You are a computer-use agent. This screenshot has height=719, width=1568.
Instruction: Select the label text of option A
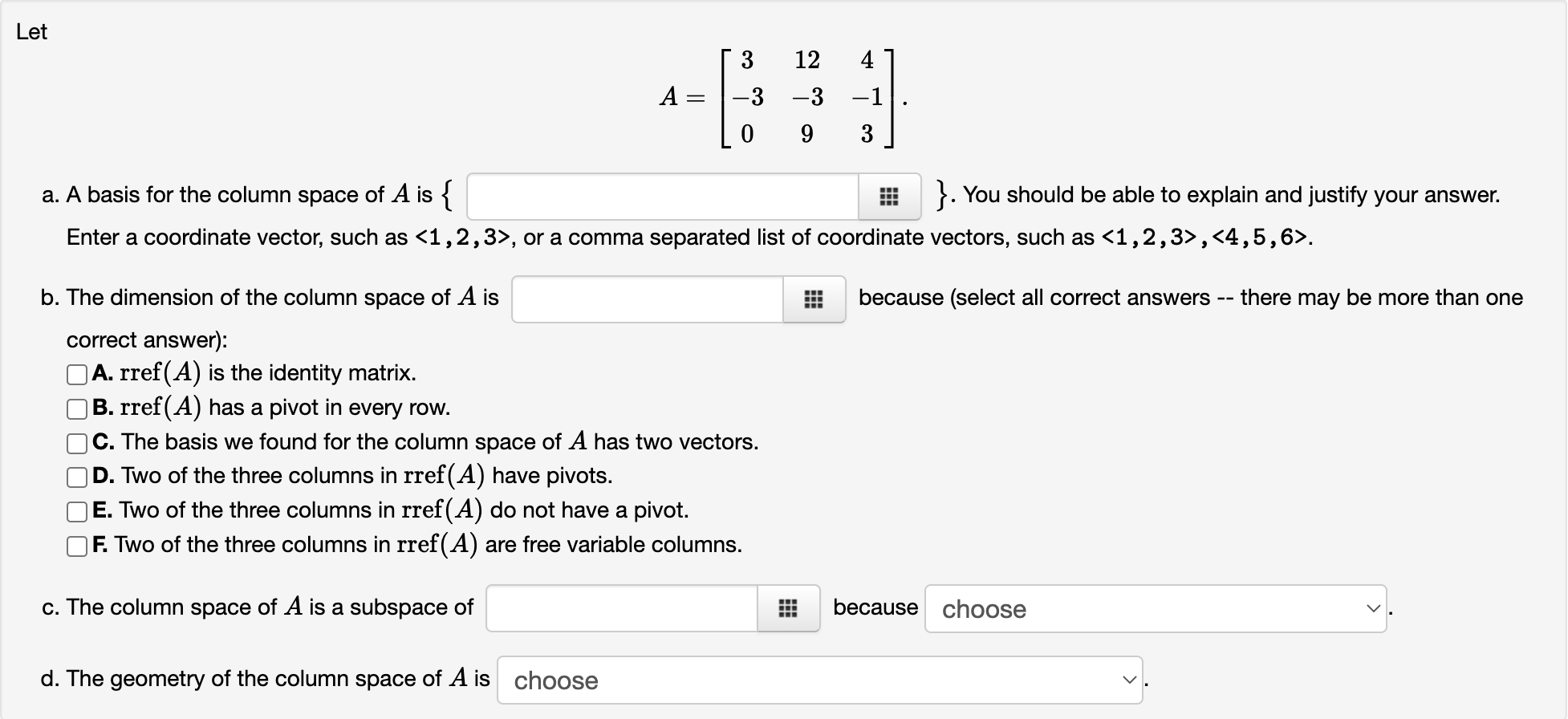265,373
